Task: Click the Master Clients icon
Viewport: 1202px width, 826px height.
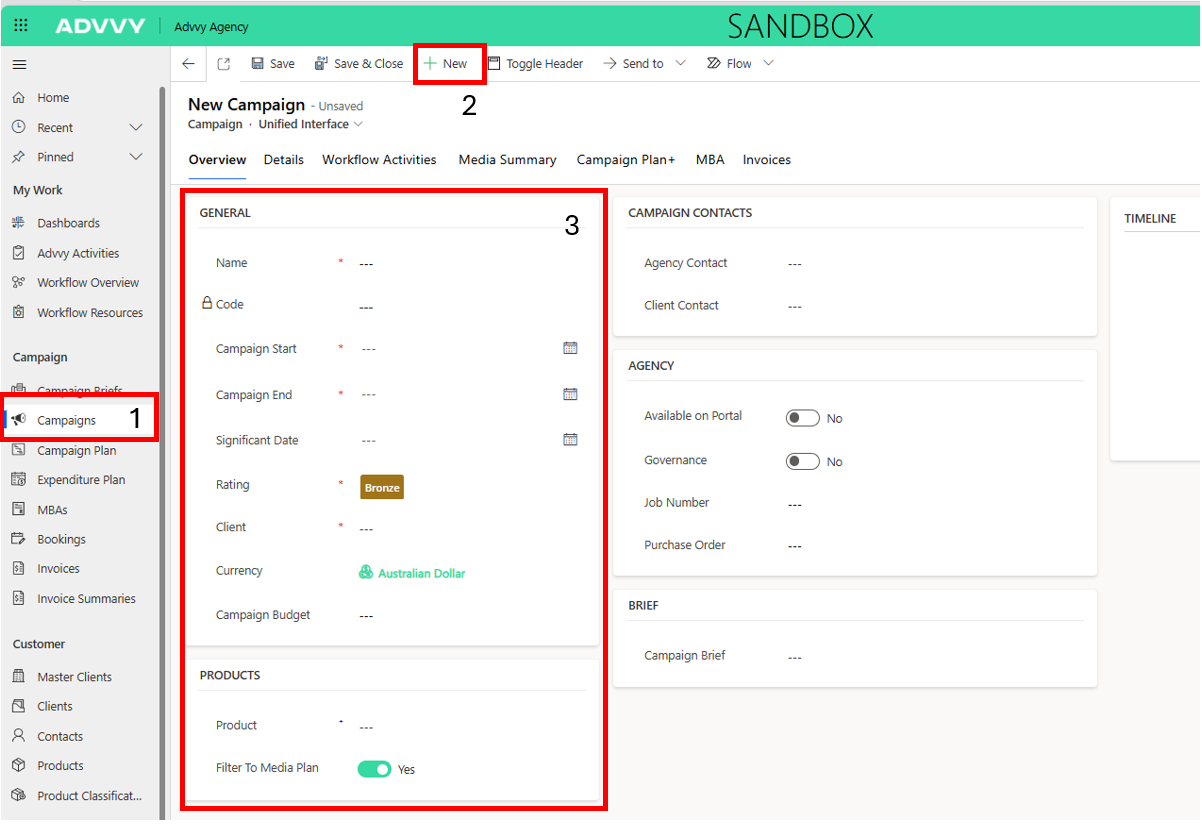Action: 18,676
